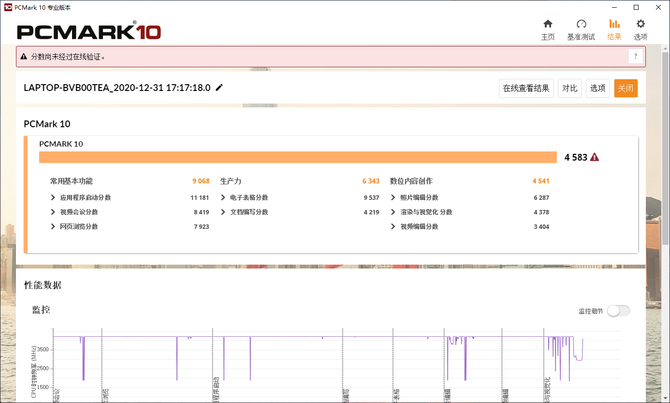Expand 应用程序启动分数 row
The image size is (670, 403).
[53, 197]
